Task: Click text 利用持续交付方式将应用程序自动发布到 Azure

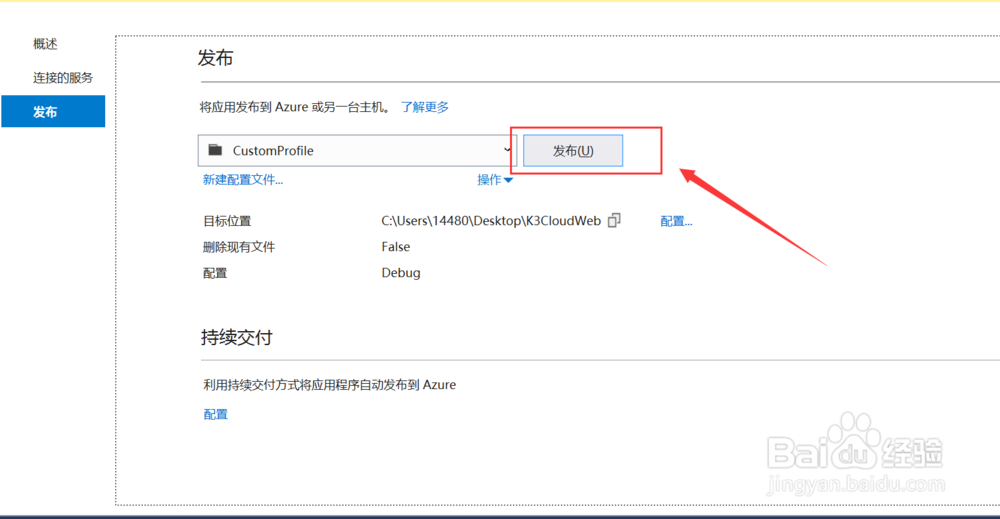Action: 330,384
